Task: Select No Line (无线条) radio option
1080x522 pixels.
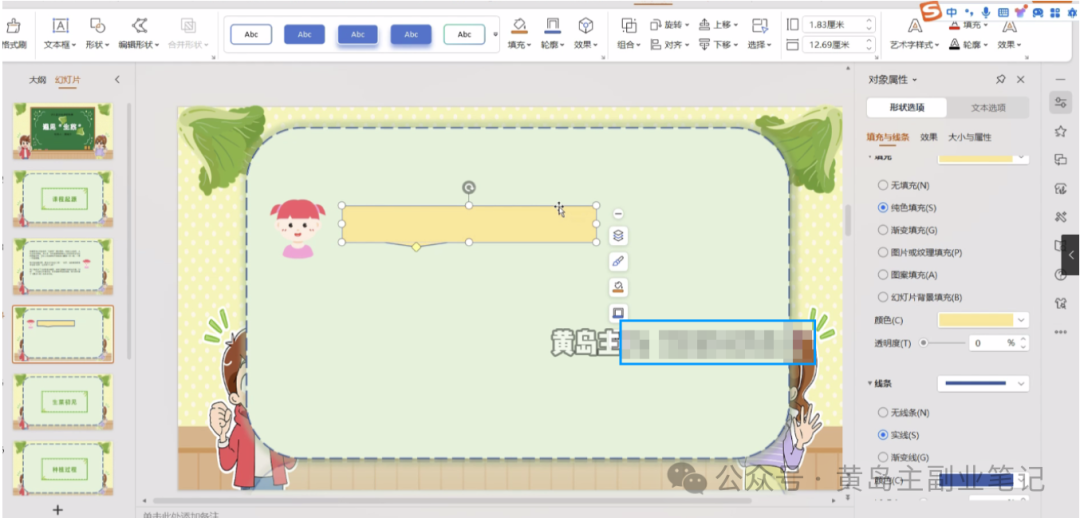Action: [882, 412]
